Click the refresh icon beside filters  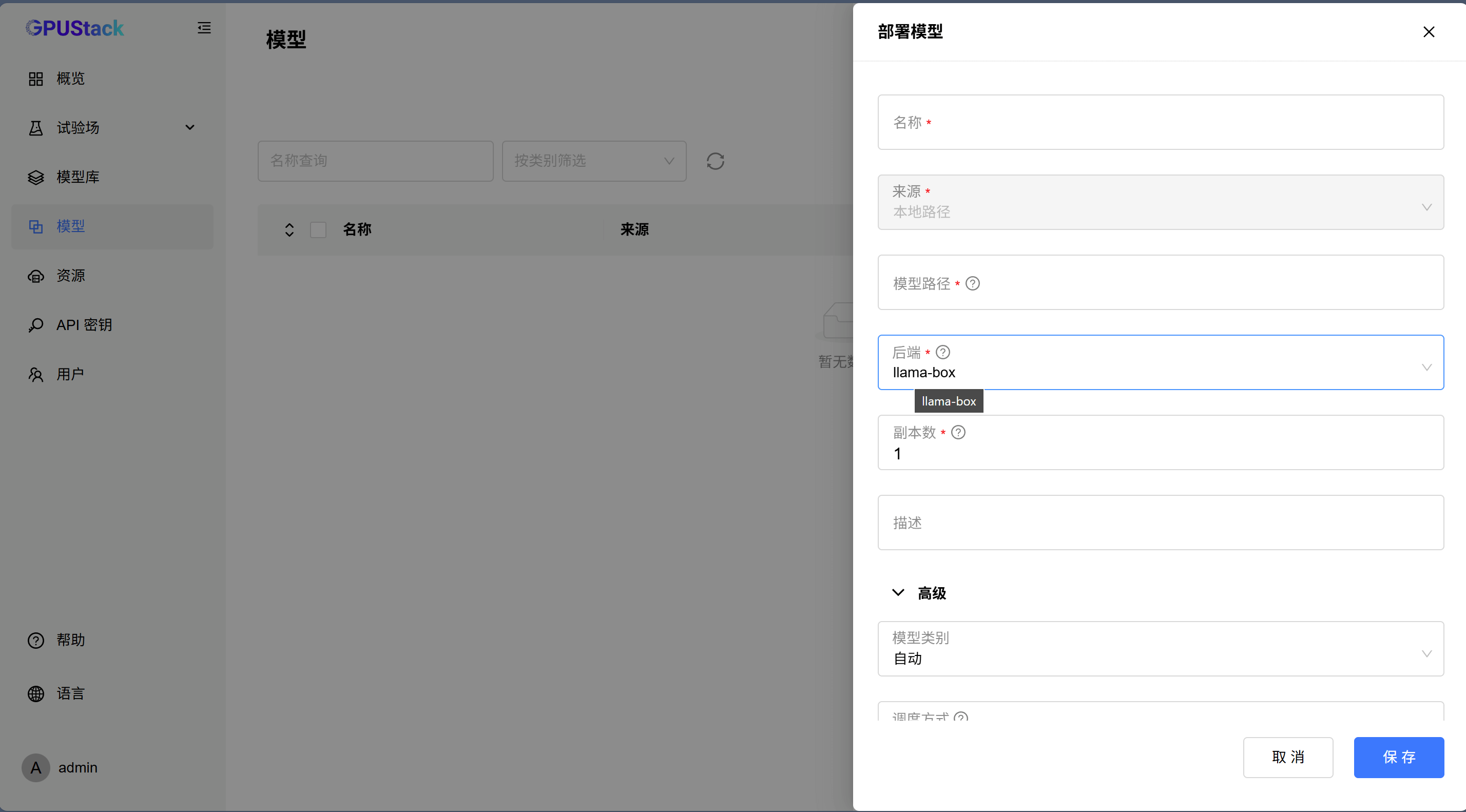715,161
